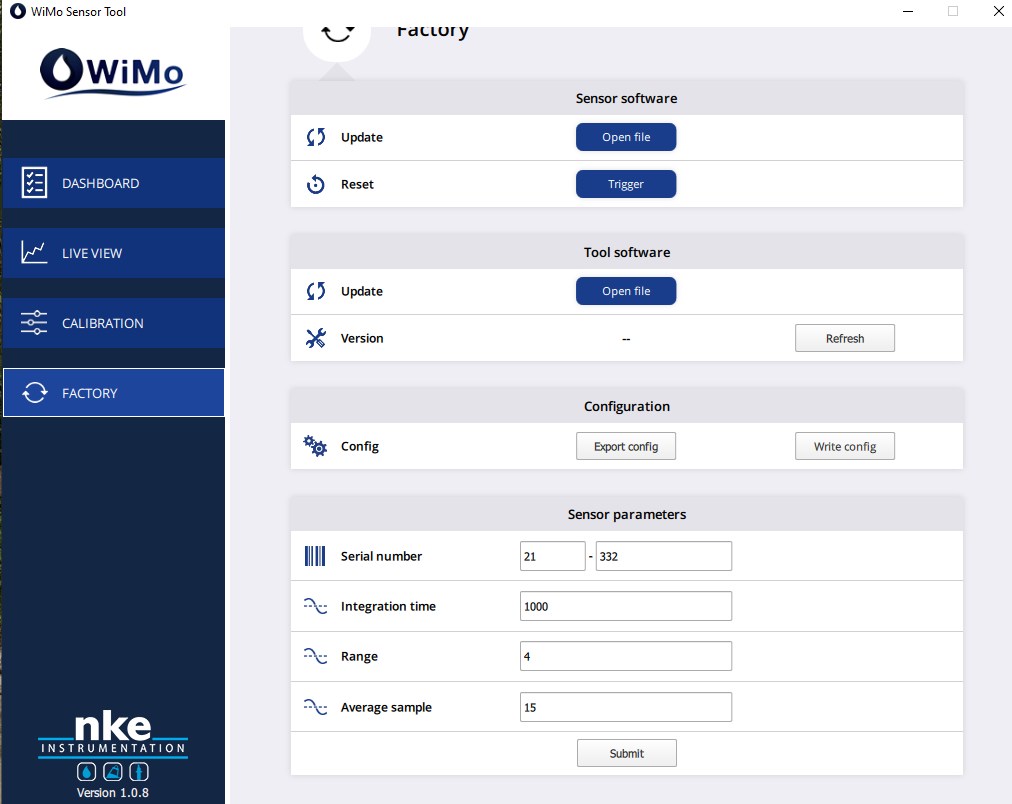Click the Config label
This screenshot has width=1012, height=804.
[360, 447]
